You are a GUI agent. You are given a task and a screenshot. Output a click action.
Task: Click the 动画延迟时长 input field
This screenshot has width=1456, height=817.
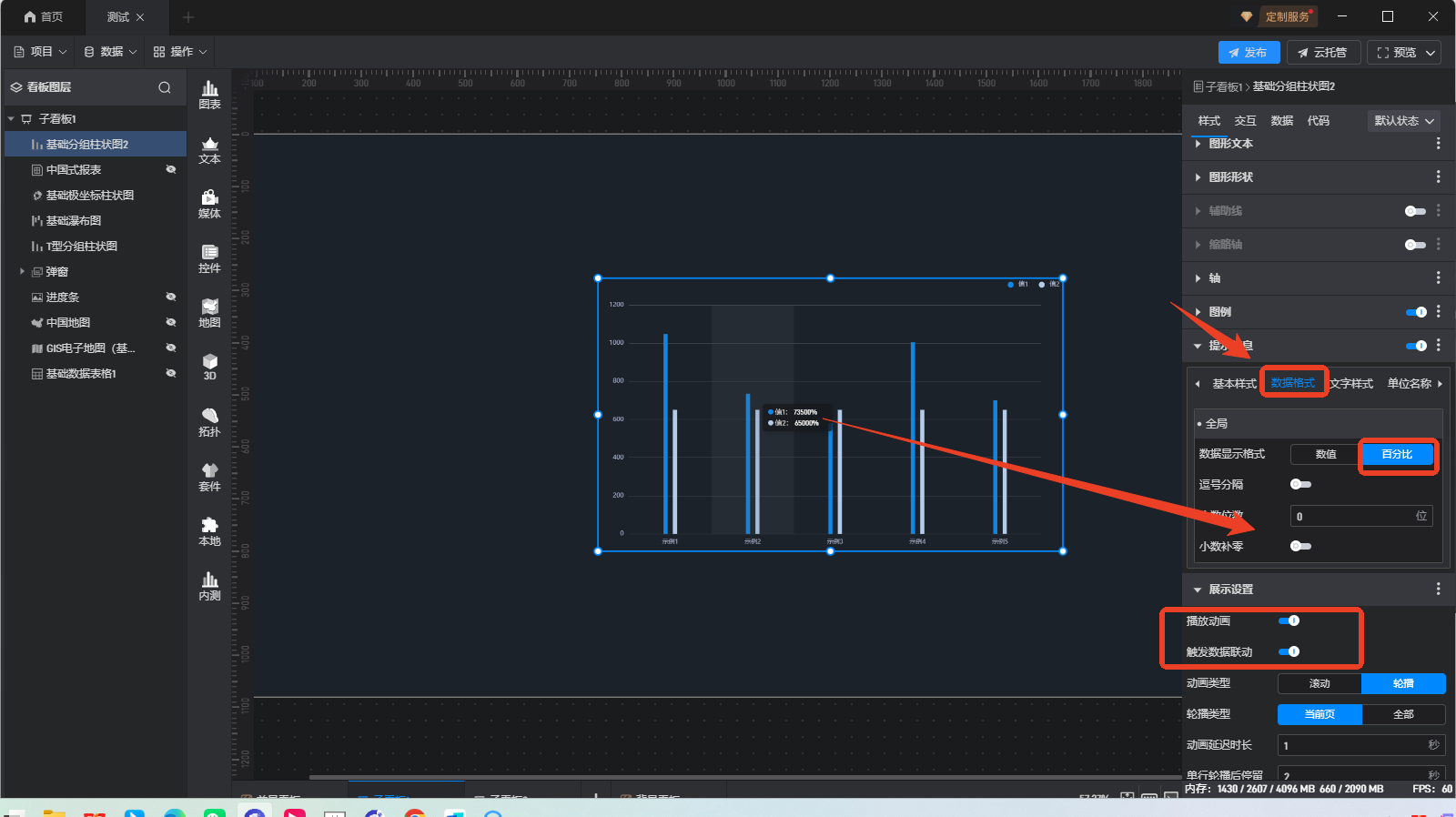tap(1352, 745)
